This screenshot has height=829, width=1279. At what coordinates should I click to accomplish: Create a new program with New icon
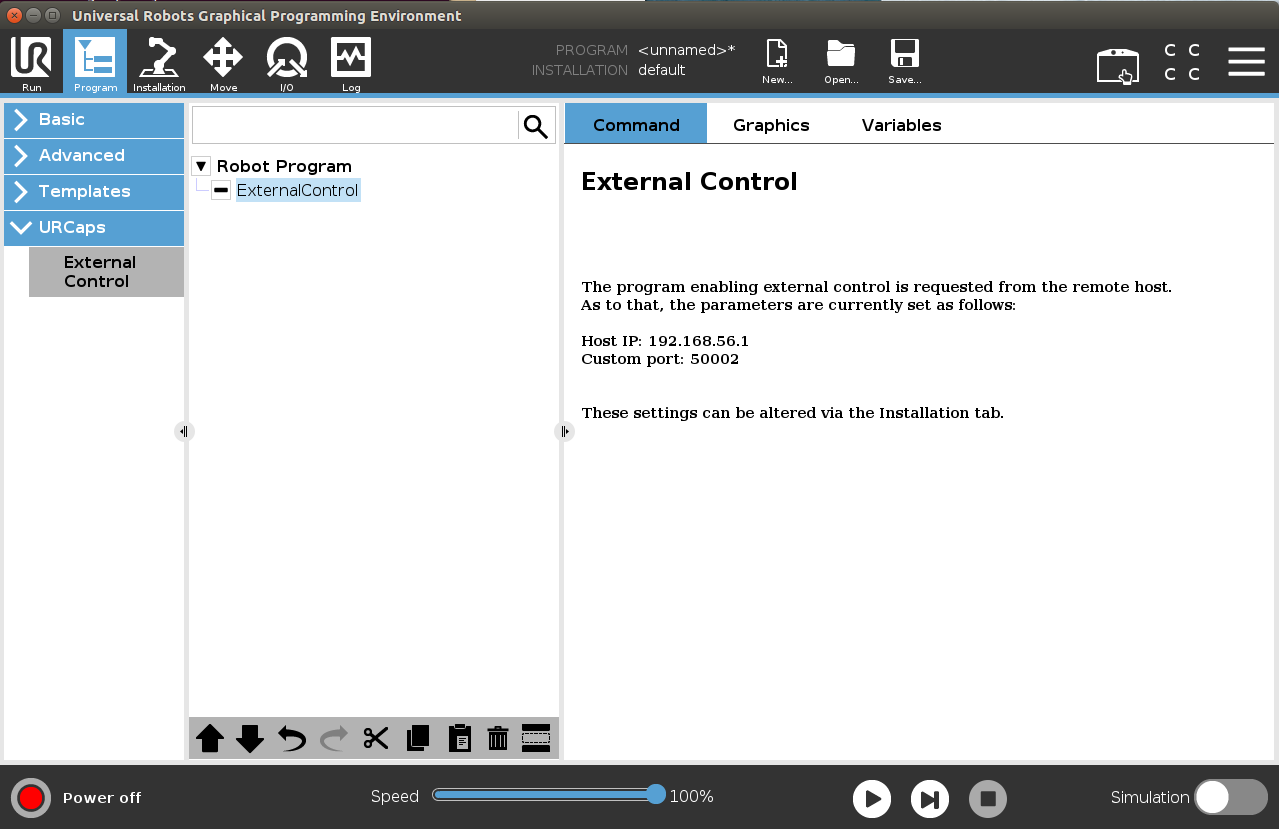pos(777,60)
